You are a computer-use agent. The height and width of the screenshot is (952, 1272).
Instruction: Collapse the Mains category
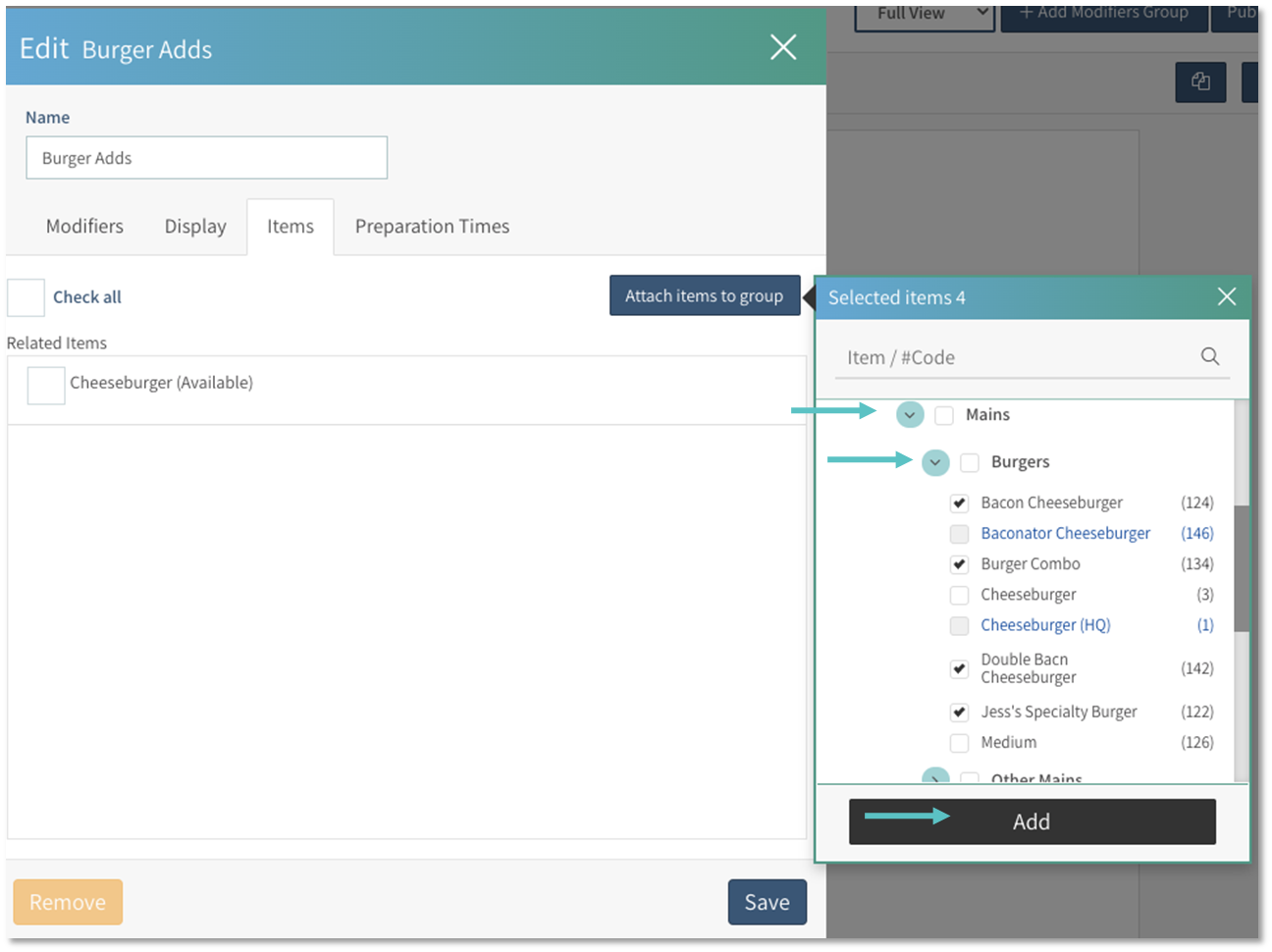tap(910, 415)
